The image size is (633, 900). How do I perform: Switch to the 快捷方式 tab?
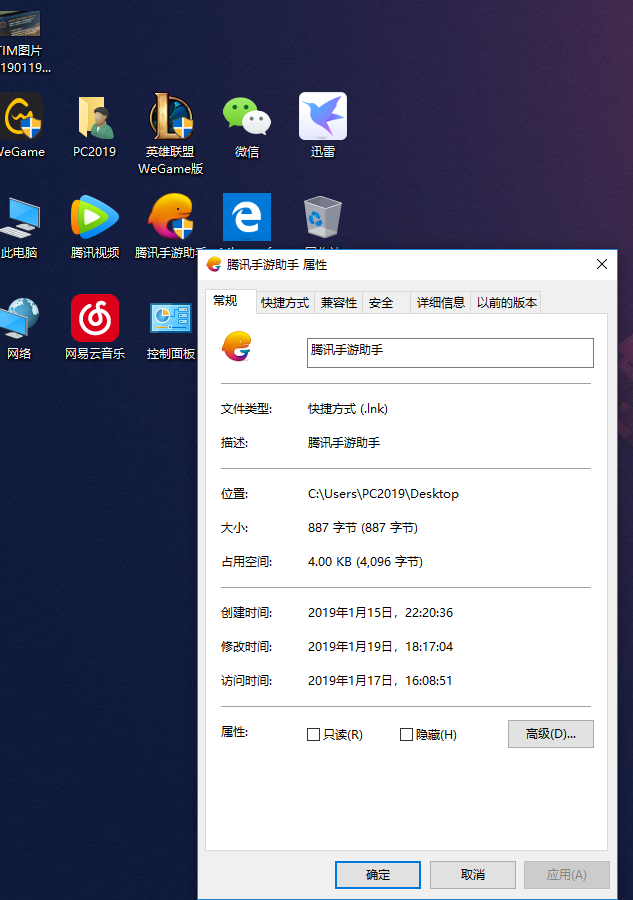click(x=285, y=303)
